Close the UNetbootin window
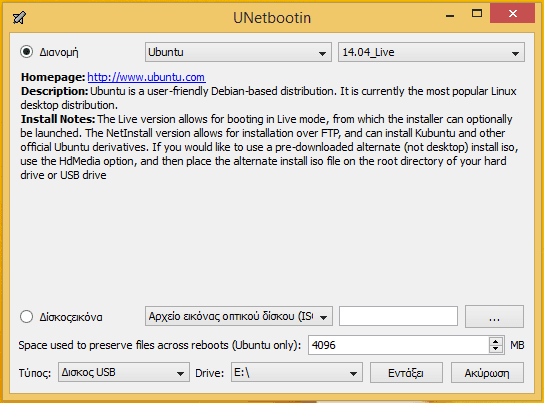The width and height of the screenshot is (544, 403). pos(512,14)
